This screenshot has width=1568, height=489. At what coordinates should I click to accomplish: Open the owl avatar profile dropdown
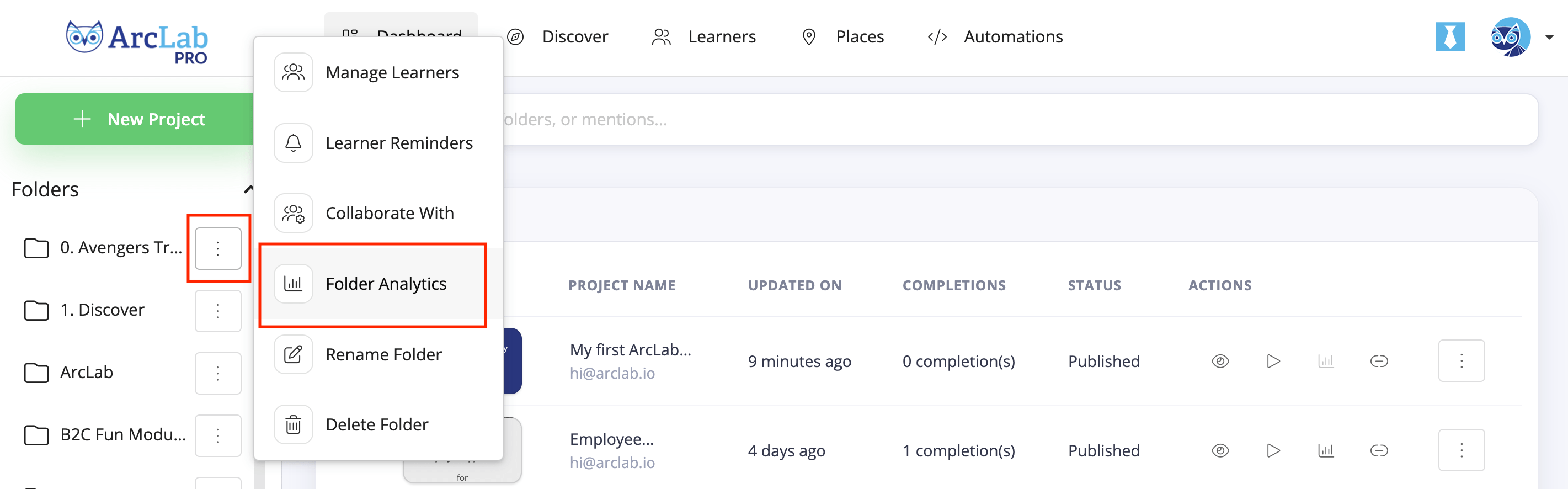[x=1520, y=37]
